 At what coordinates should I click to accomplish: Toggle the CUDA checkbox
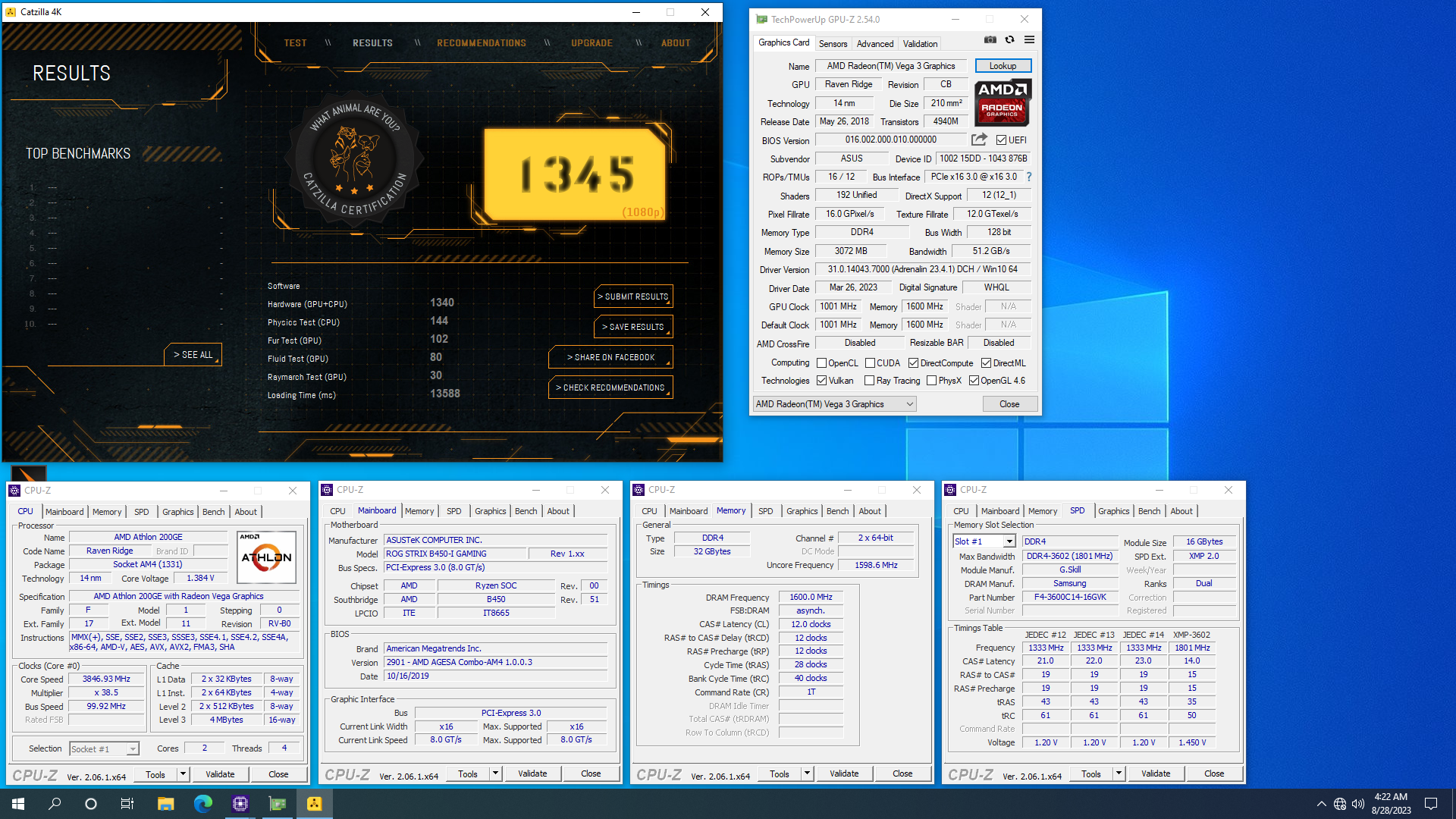coord(870,363)
